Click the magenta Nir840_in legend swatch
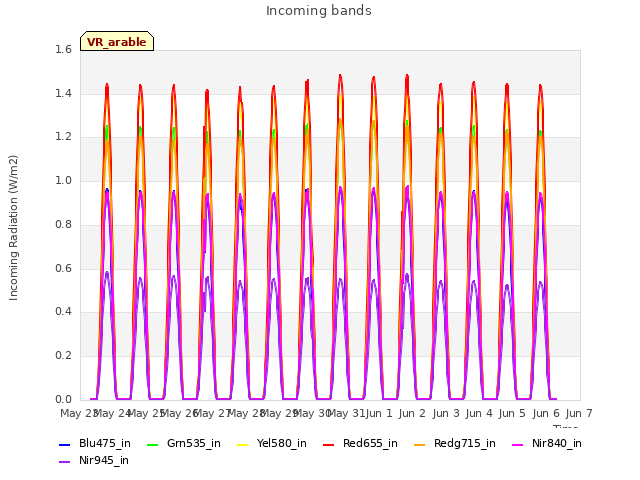 point(517,444)
